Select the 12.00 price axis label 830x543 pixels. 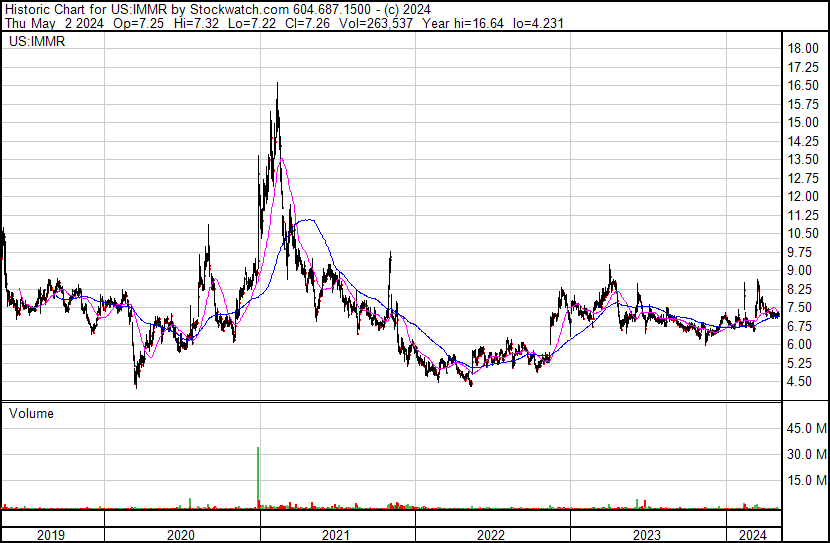803,196
